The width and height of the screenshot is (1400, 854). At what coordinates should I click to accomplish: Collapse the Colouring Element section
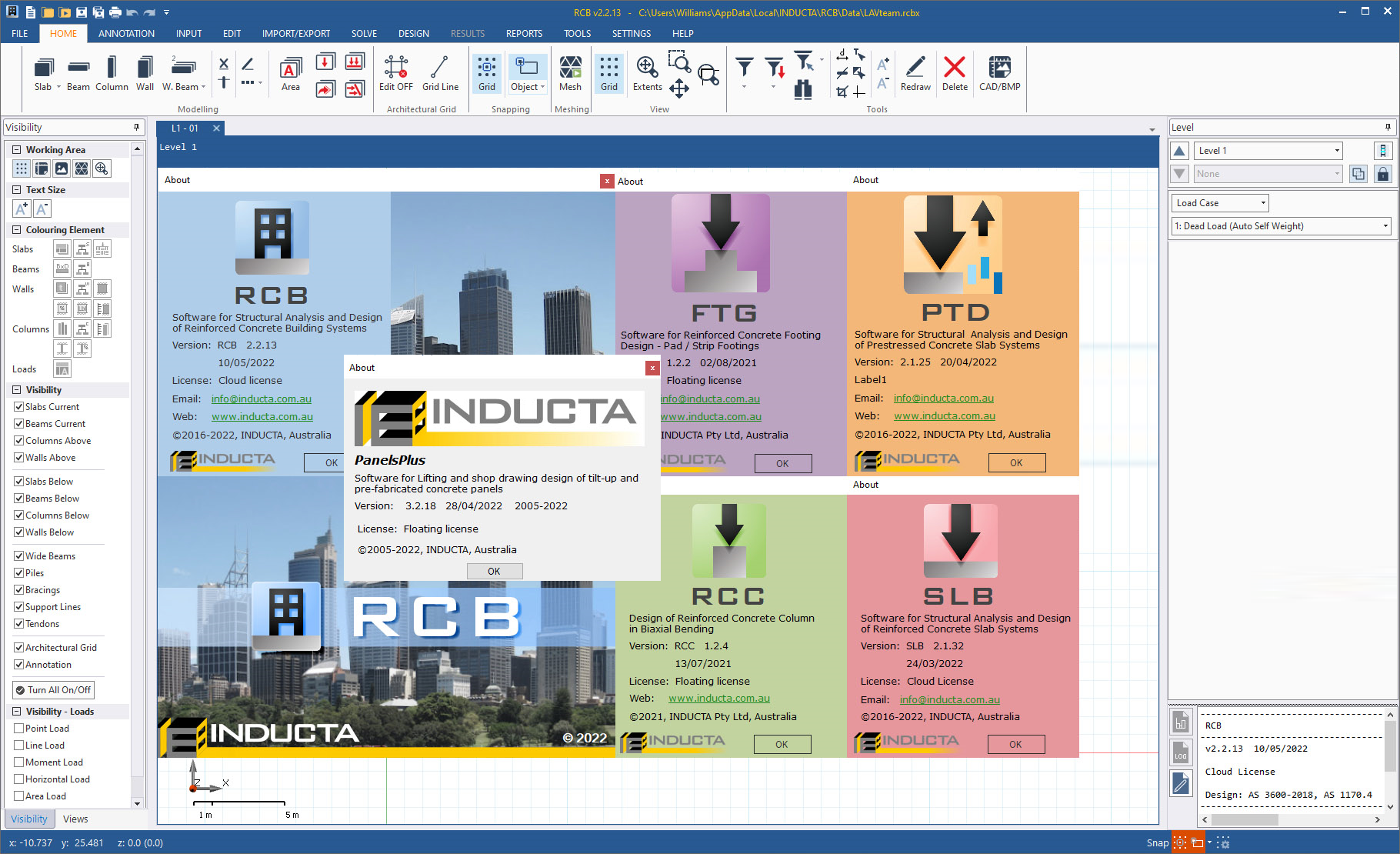pyautogui.click(x=16, y=230)
